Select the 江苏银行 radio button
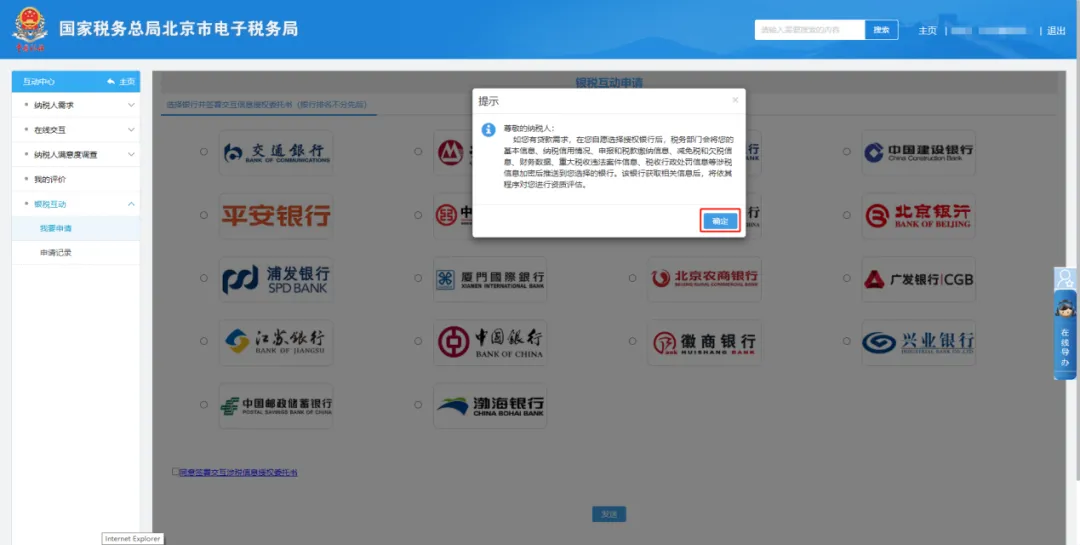1080x545 pixels. [x=204, y=341]
